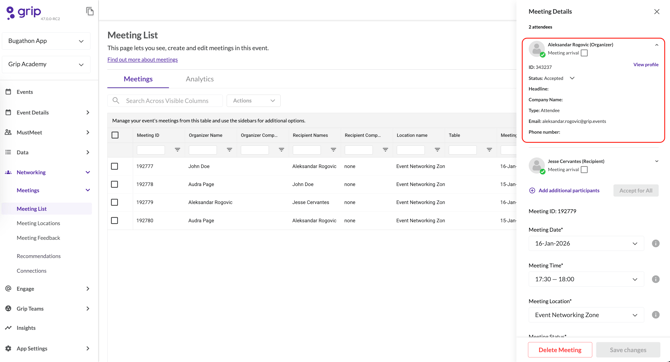Click the Organizer Name filter input
This screenshot has width=670, height=362.
203,150
